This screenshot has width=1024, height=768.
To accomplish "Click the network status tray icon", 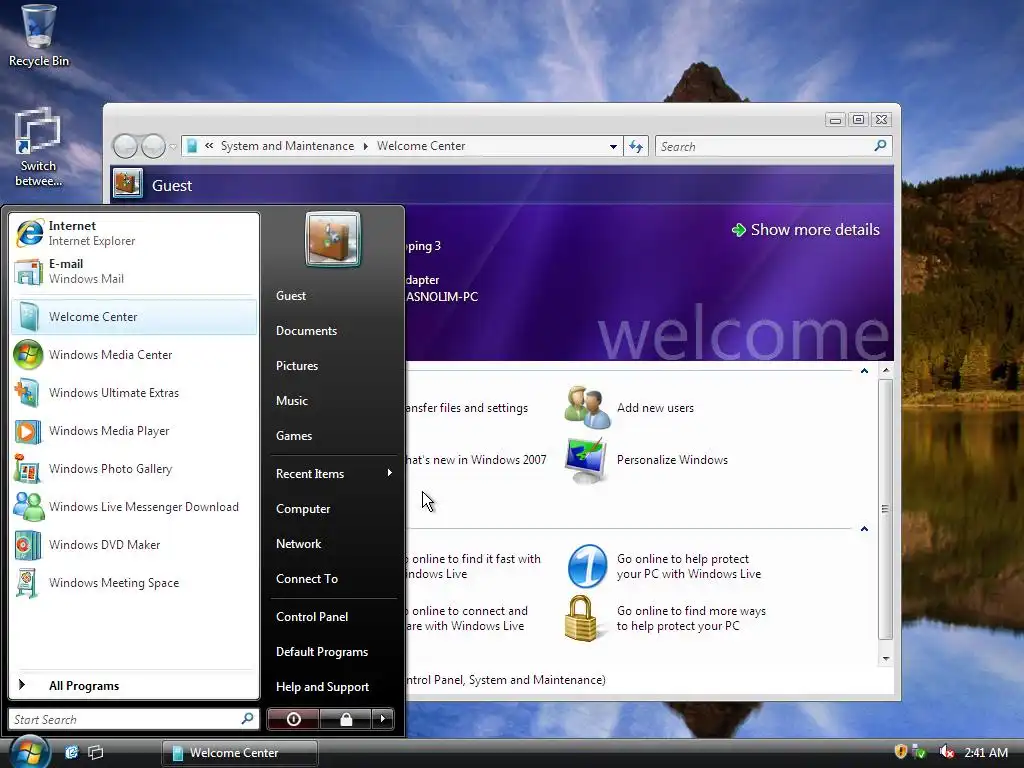I will pyautogui.click(x=919, y=752).
